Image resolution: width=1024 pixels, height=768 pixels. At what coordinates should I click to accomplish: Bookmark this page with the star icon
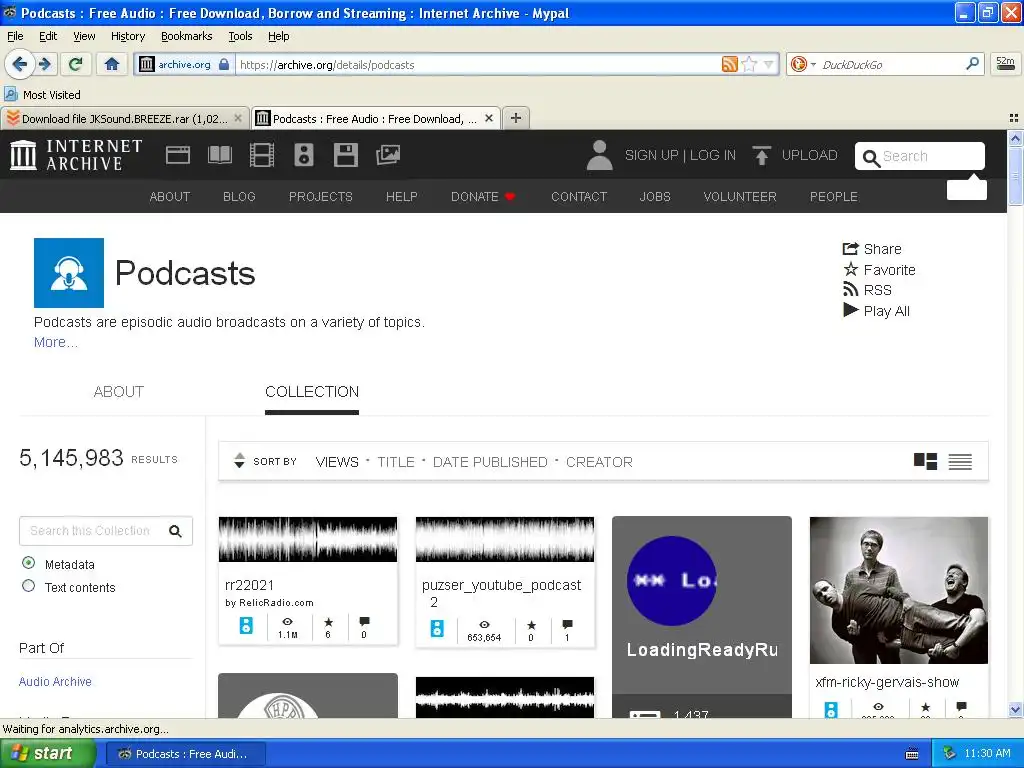coord(749,64)
